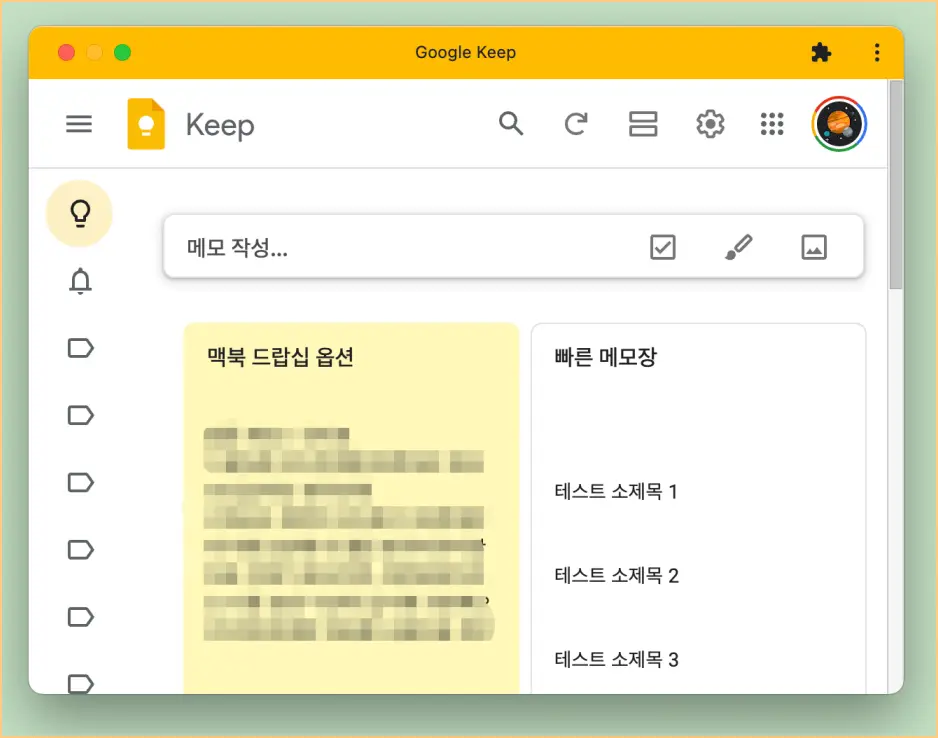Open the Google apps launcher grid
938x738 pixels.
tap(771, 124)
